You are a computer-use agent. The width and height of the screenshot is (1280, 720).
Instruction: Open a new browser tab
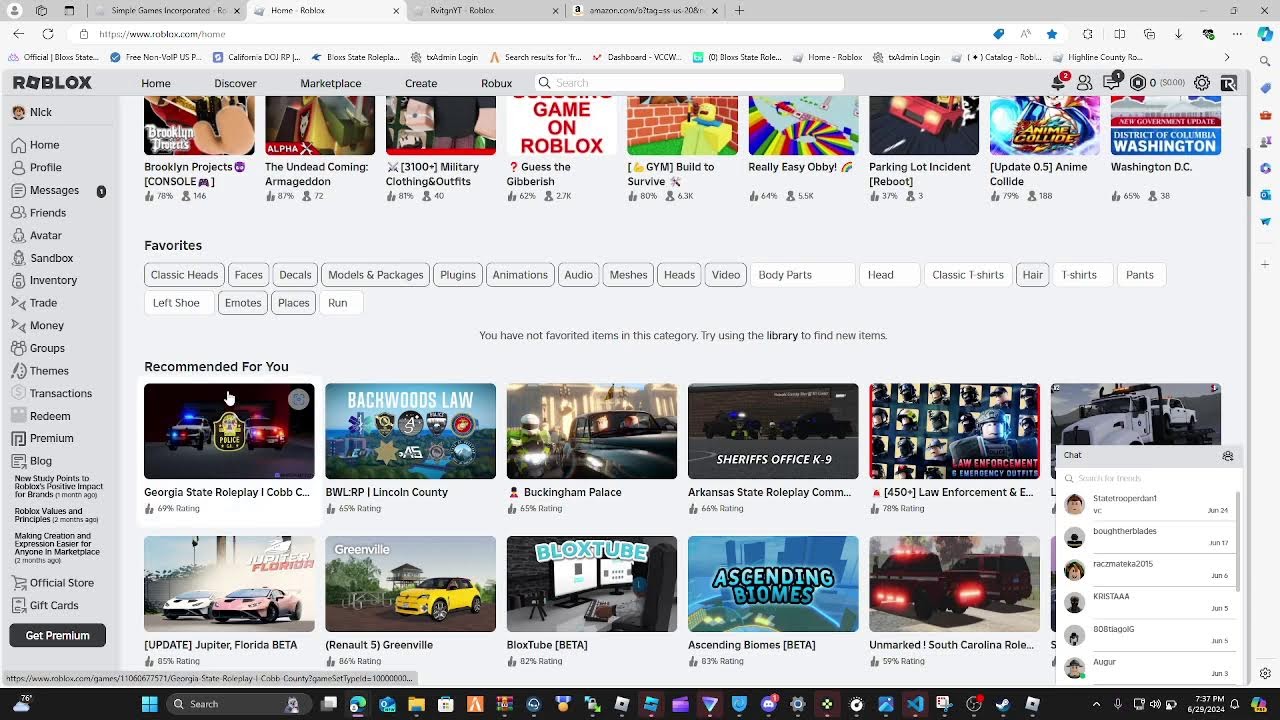(x=739, y=10)
